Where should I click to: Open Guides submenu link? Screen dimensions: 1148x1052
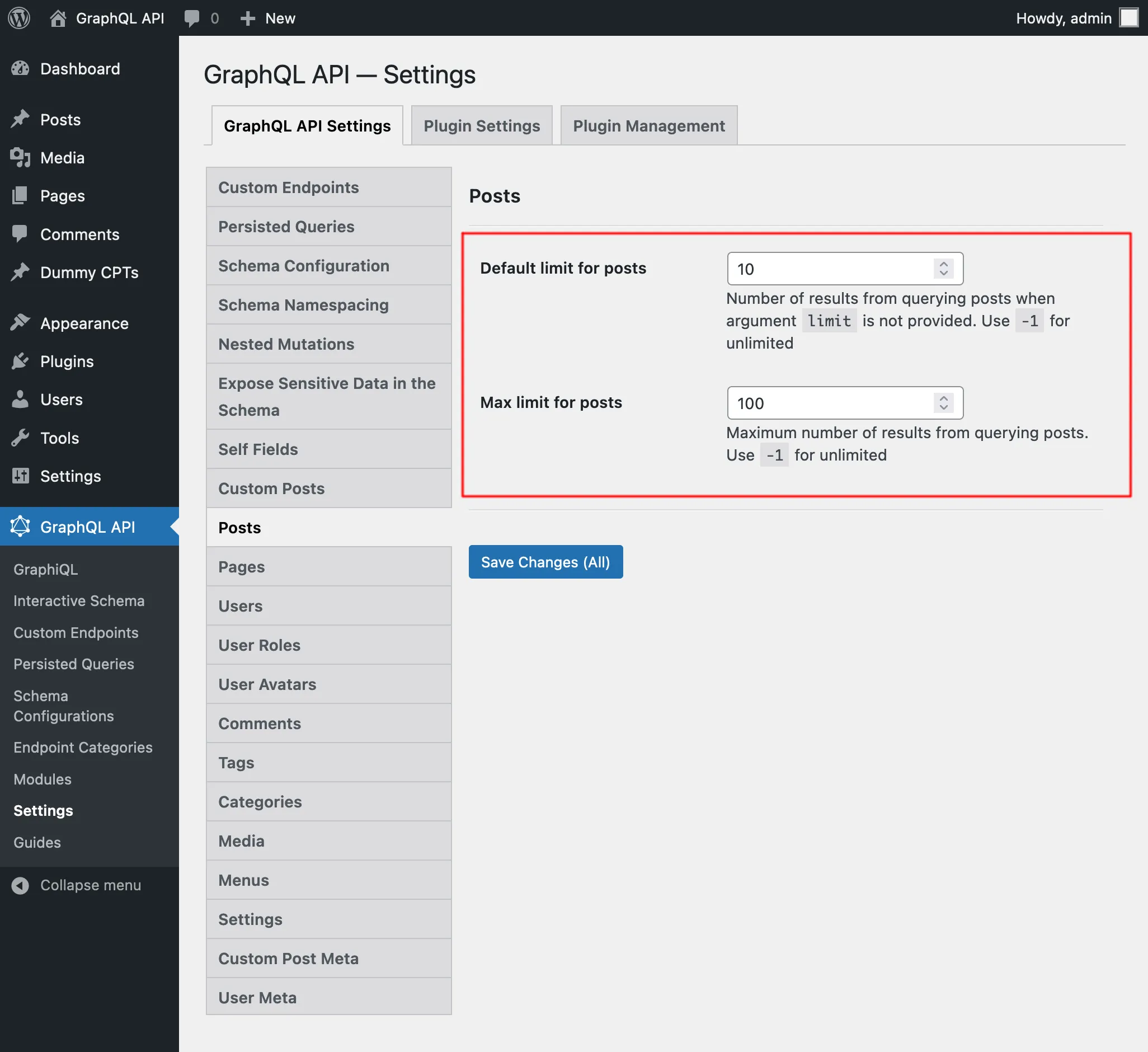pyautogui.click(x=37, y=842)
